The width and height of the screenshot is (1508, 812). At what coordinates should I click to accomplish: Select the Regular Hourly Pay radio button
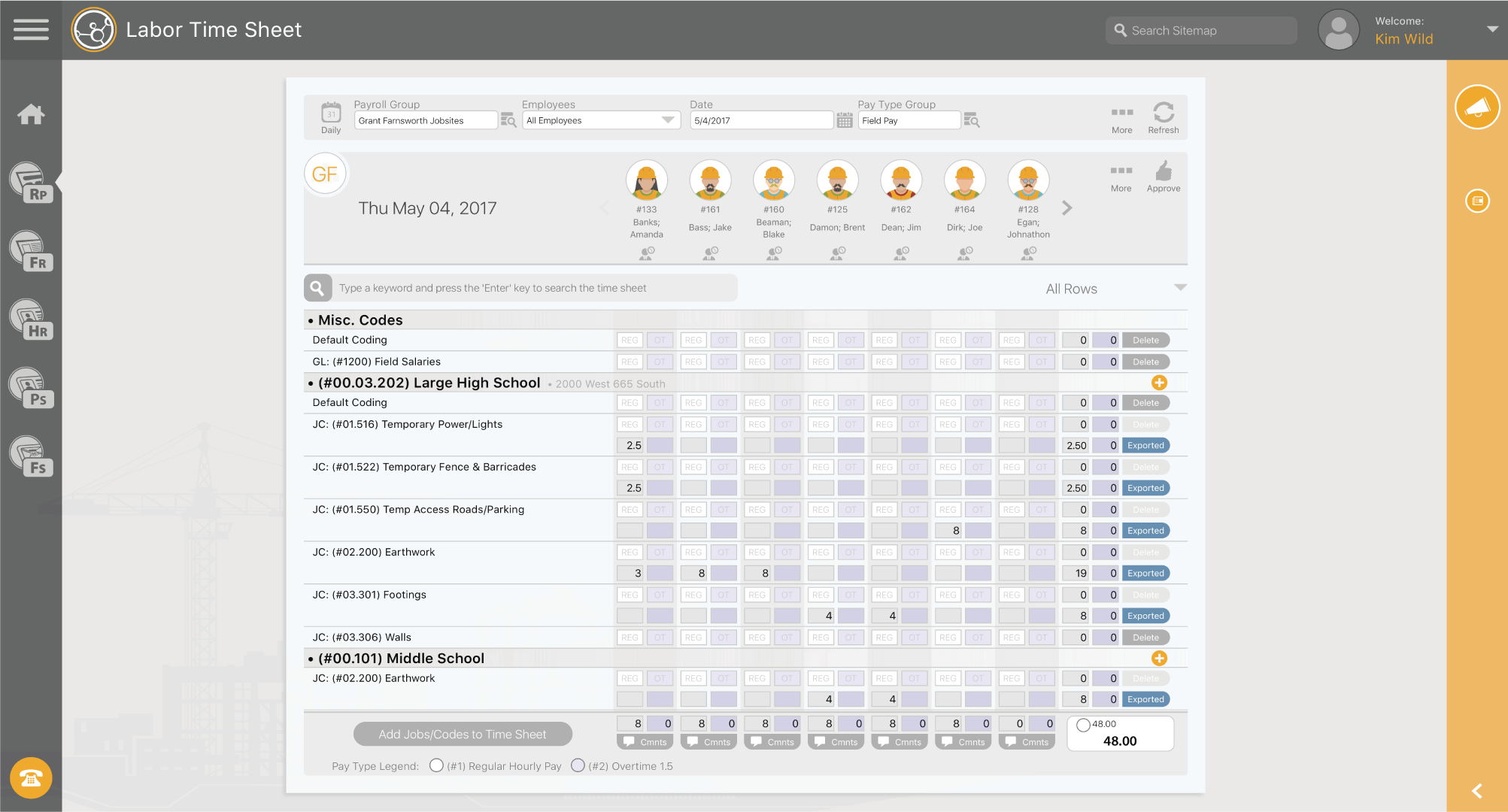(x=436, y=765)
